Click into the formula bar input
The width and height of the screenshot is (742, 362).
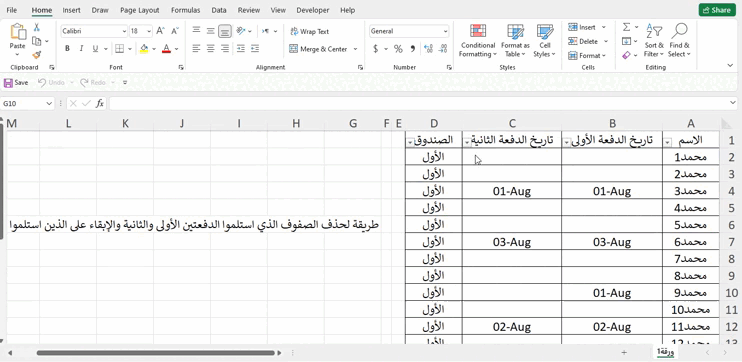click(419, 103)
